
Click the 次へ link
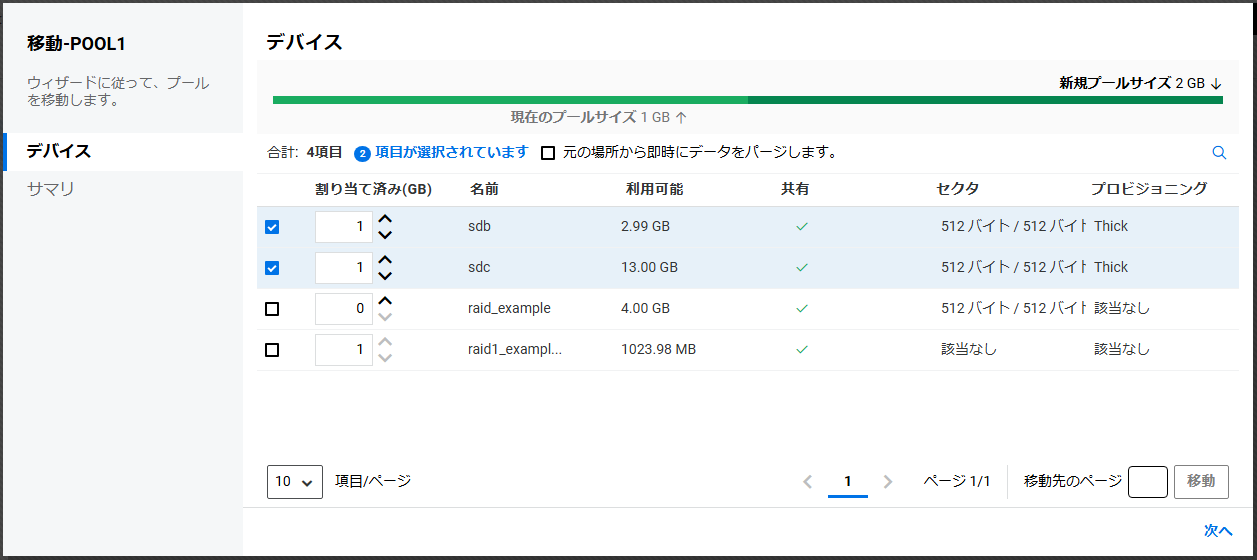[1218, 531]
